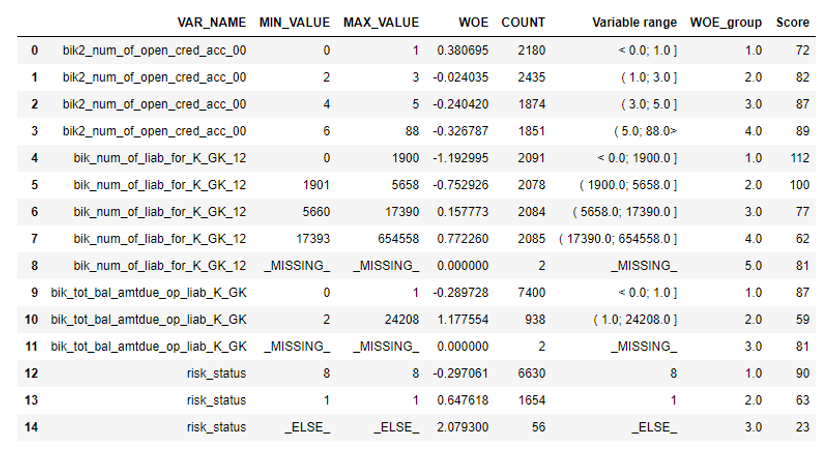The height and width of the screenshot is (449, 838).
Task: Click WOE value -0.752926
Action: pos(460,185)
